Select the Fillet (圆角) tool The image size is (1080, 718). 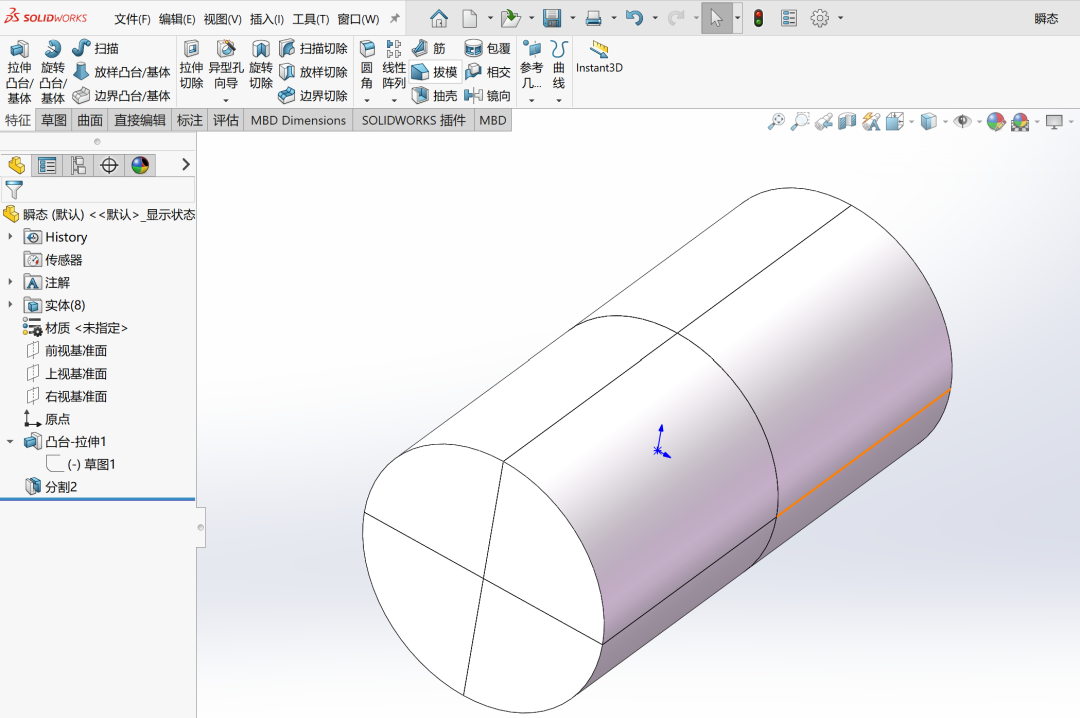367,65
